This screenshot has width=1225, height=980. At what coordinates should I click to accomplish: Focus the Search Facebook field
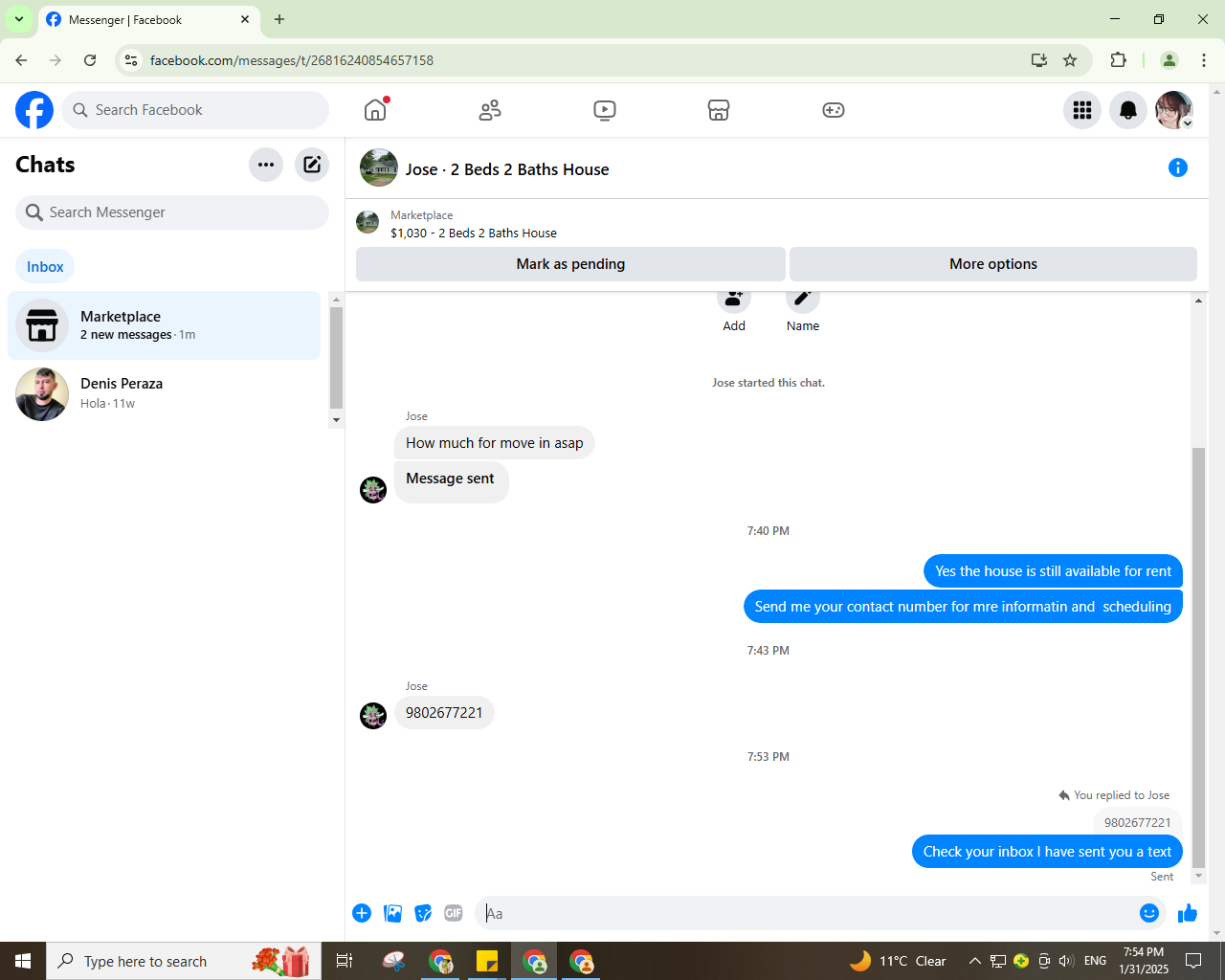click(x=195, y=110)
